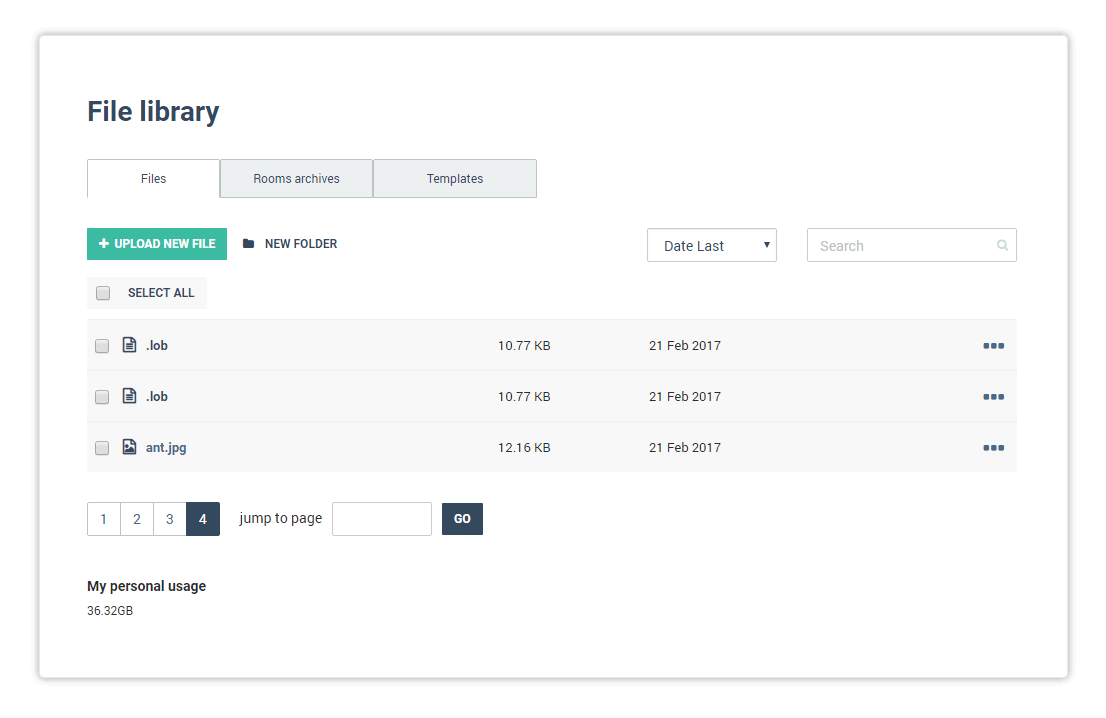Click UPLOAD NEW FILE button
Image resolution: width=1106 pixels, height=718 pixels.
[x=157, y=244]
